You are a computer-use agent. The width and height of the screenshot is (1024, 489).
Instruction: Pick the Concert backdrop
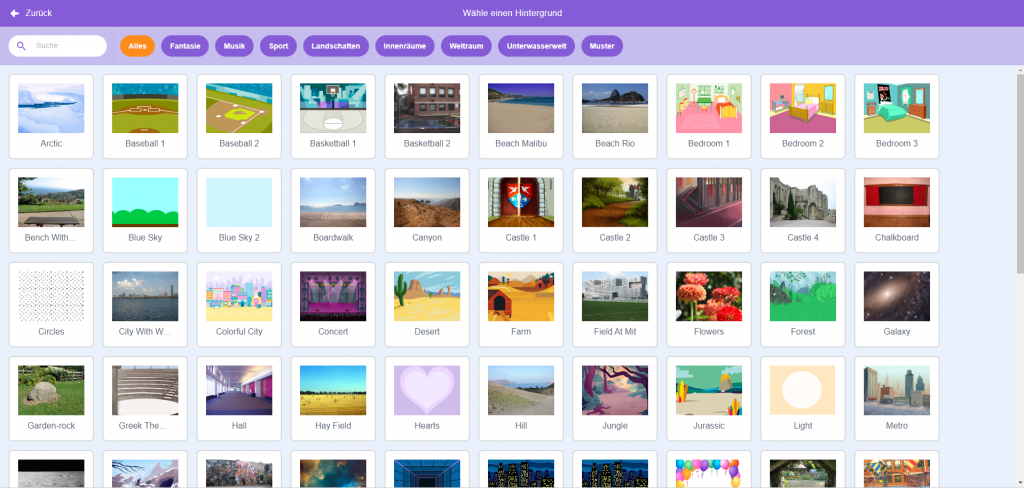tap(333, 304)
